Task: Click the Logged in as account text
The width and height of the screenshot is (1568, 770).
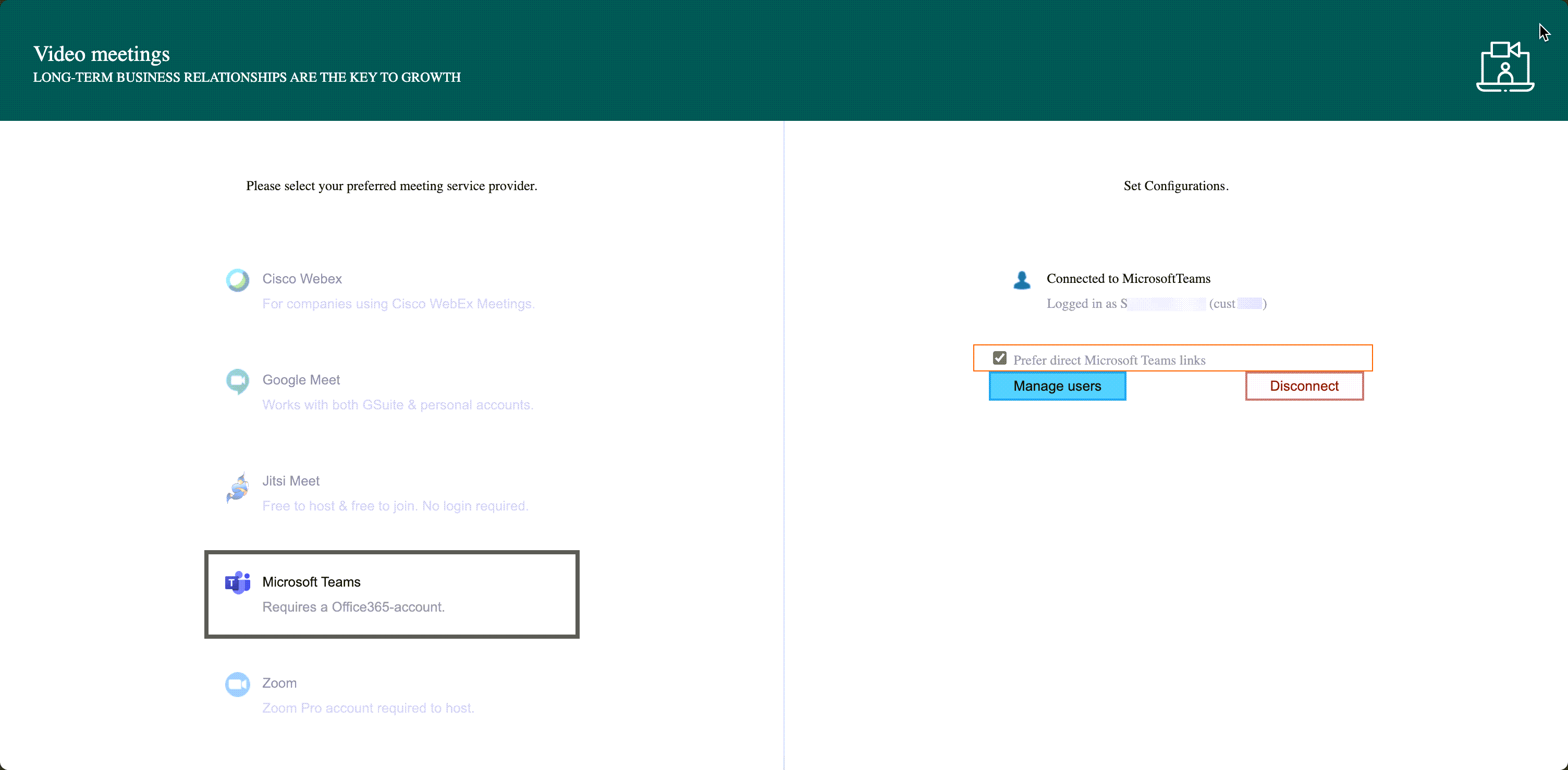Action: [1156, 304]
